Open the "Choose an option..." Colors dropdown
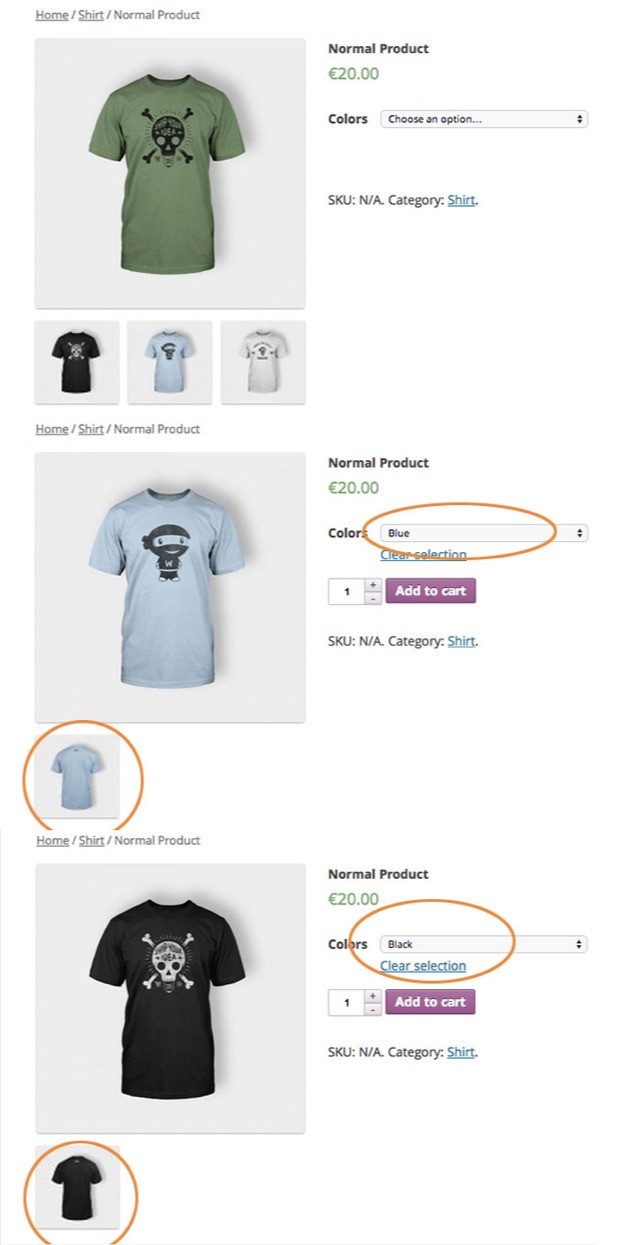 [484, 119]
